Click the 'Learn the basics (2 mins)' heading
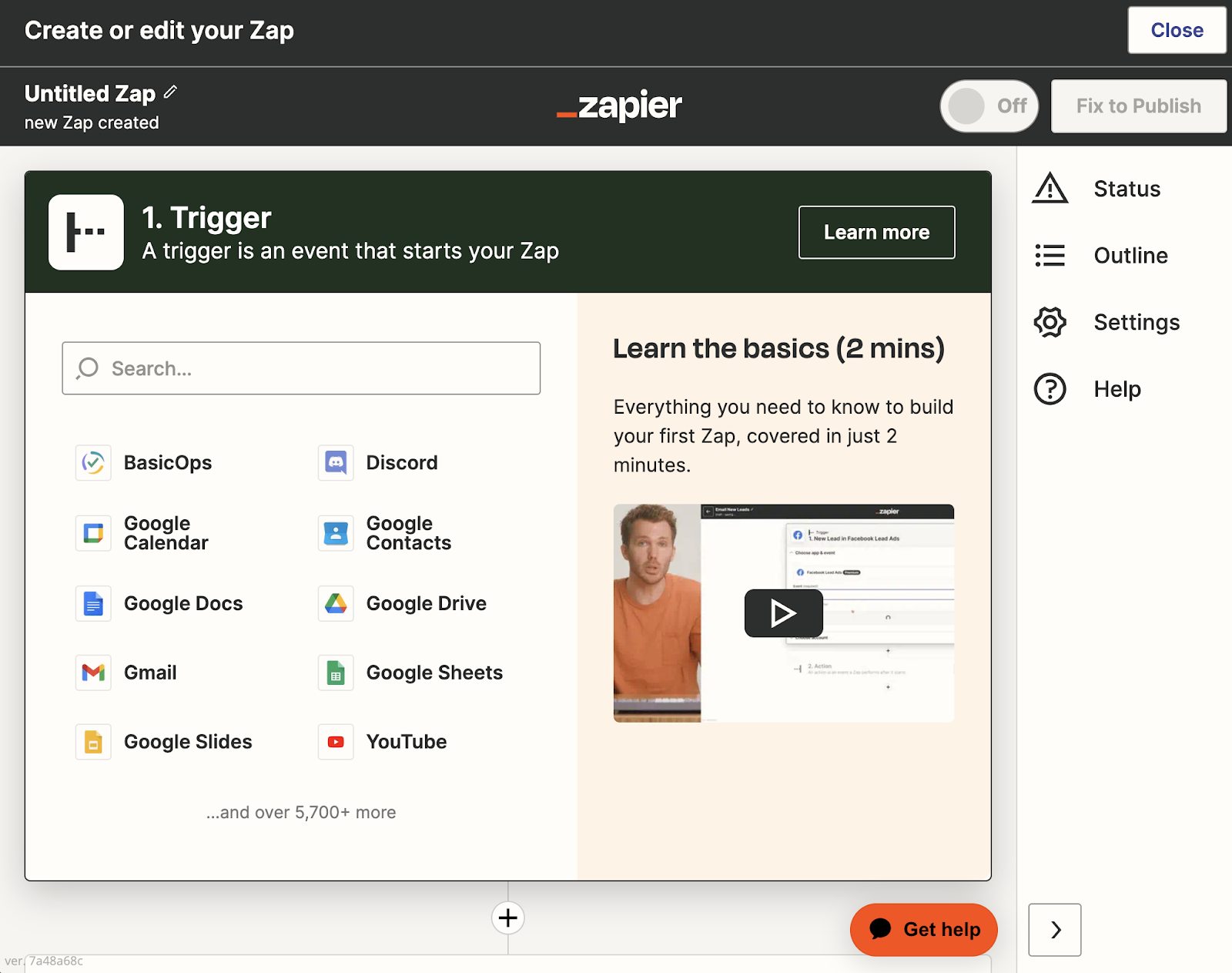Screen dimensions: 1232x973 click(x=778, y=348)
